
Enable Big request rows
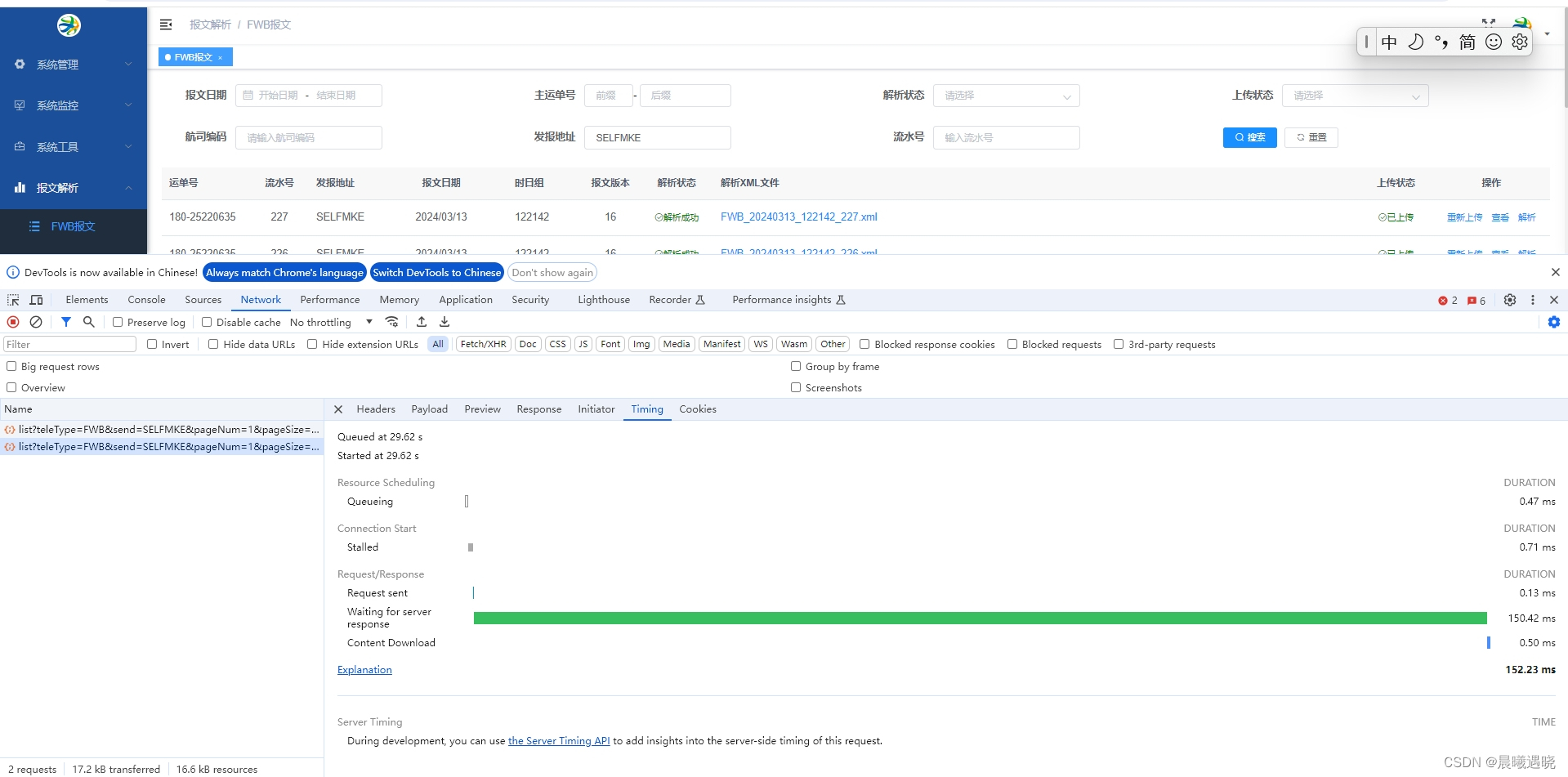(11, 366)
